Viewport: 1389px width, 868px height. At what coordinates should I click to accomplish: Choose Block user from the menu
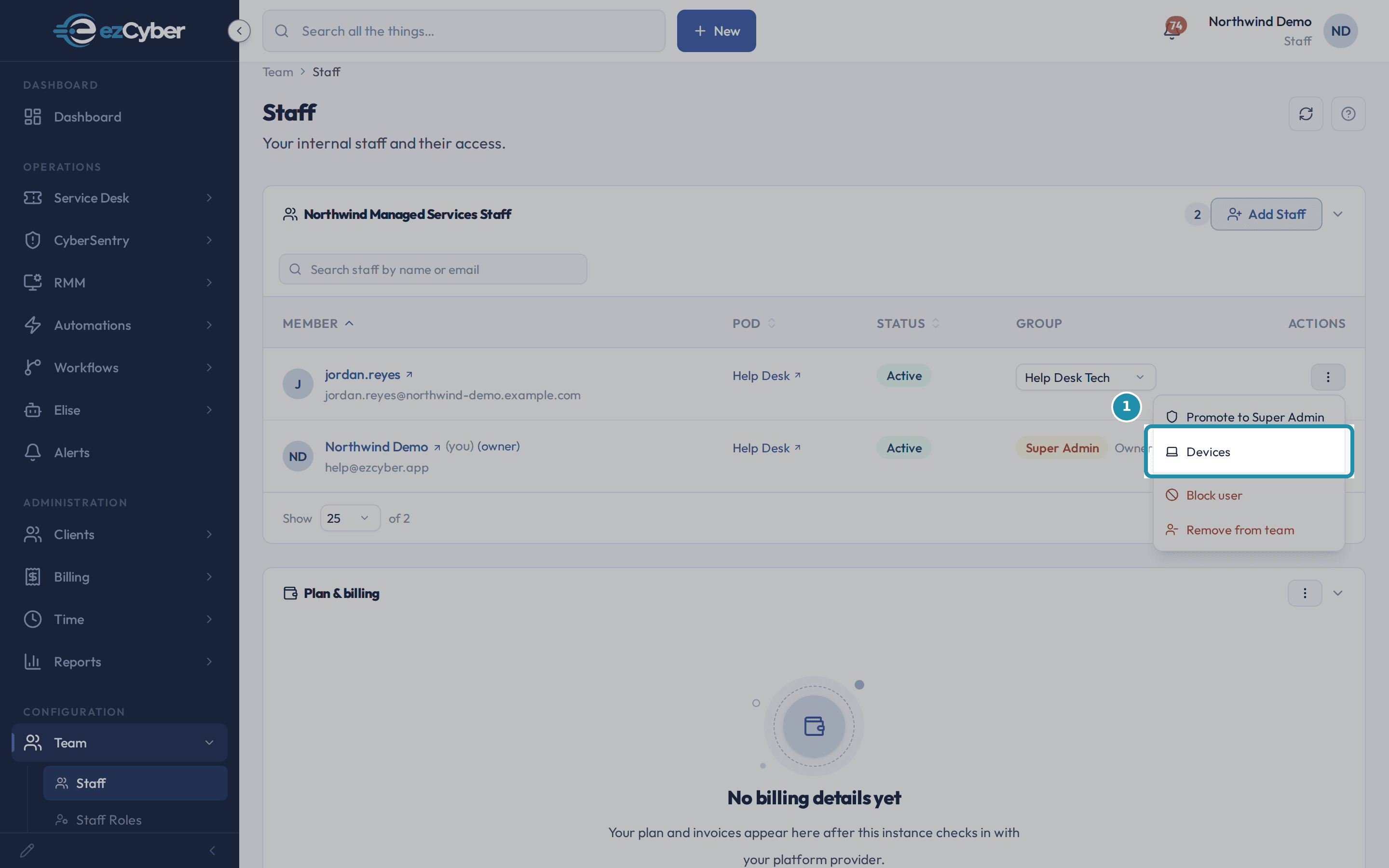point(1249,495)
